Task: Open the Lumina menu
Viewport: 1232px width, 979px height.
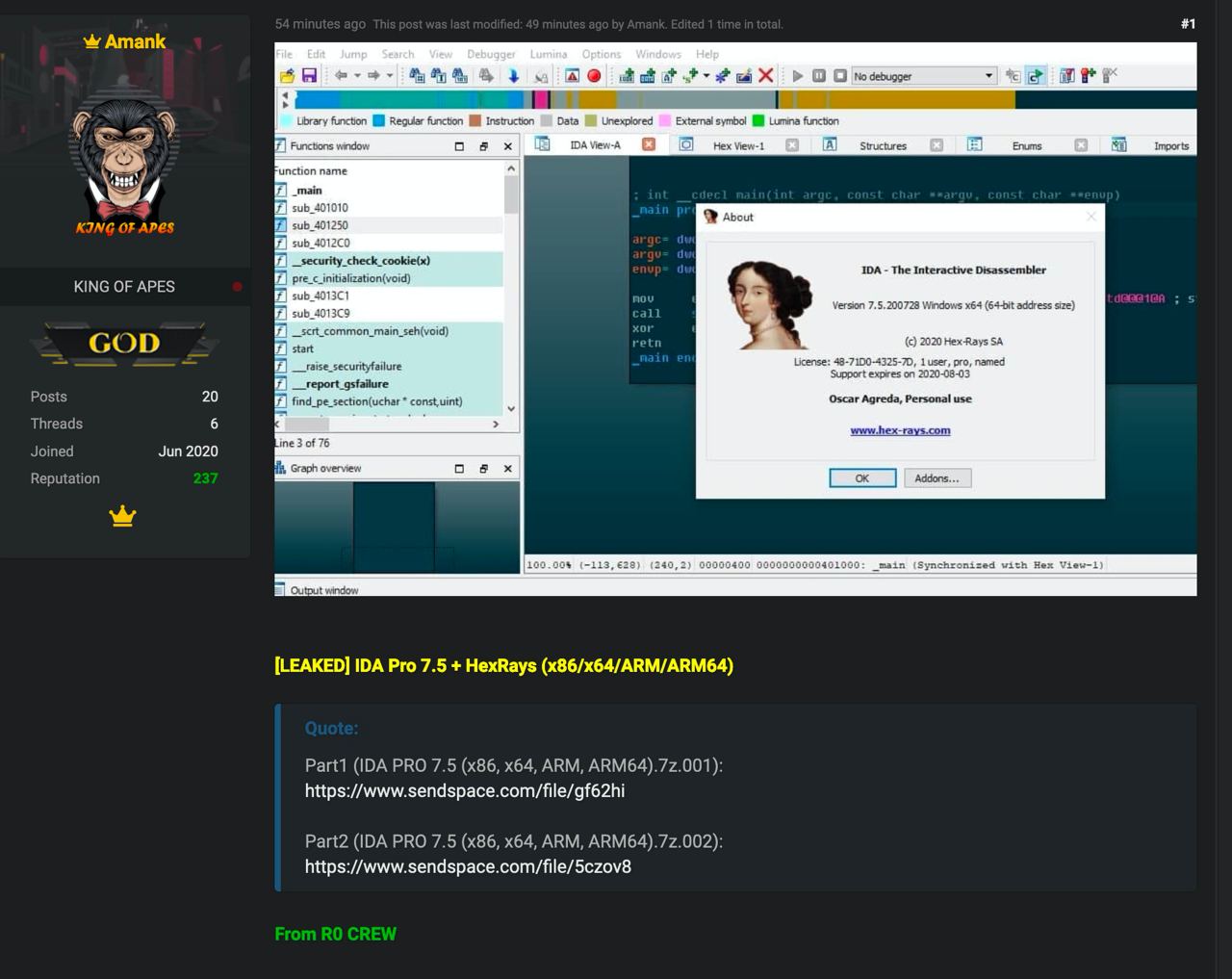Action: [549, 54]
